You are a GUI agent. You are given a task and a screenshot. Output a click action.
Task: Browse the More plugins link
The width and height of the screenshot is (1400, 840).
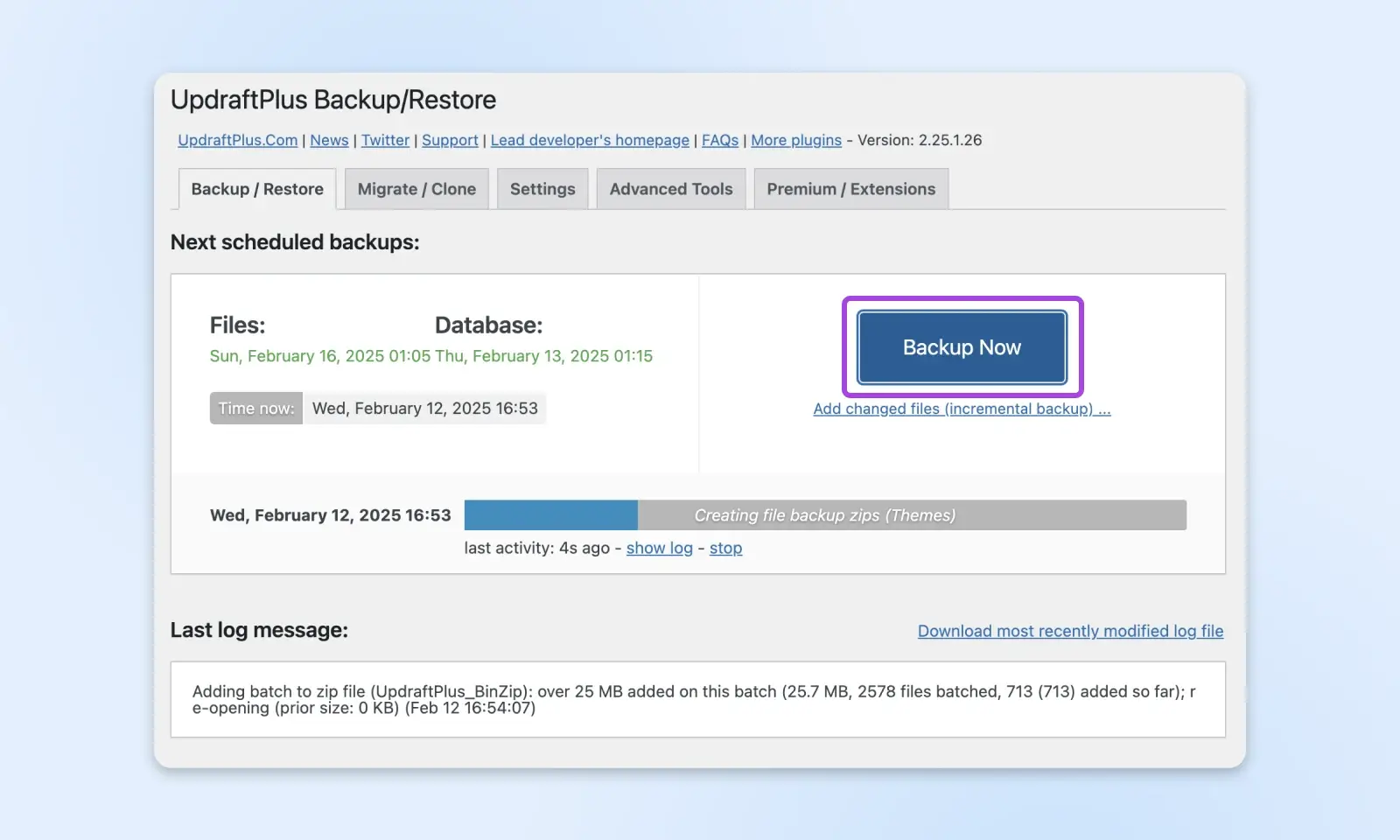point(795,140)
